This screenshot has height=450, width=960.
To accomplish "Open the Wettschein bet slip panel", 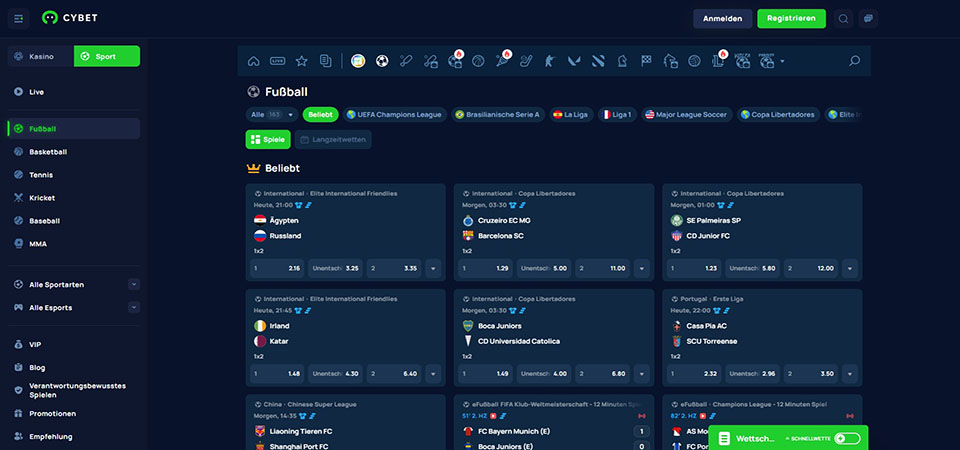I will [x=747, y=438].
